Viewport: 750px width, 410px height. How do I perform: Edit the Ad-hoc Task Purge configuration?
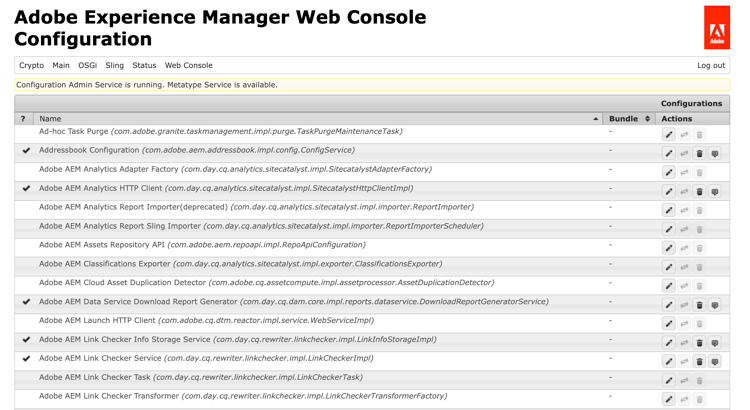click(669, 134)
